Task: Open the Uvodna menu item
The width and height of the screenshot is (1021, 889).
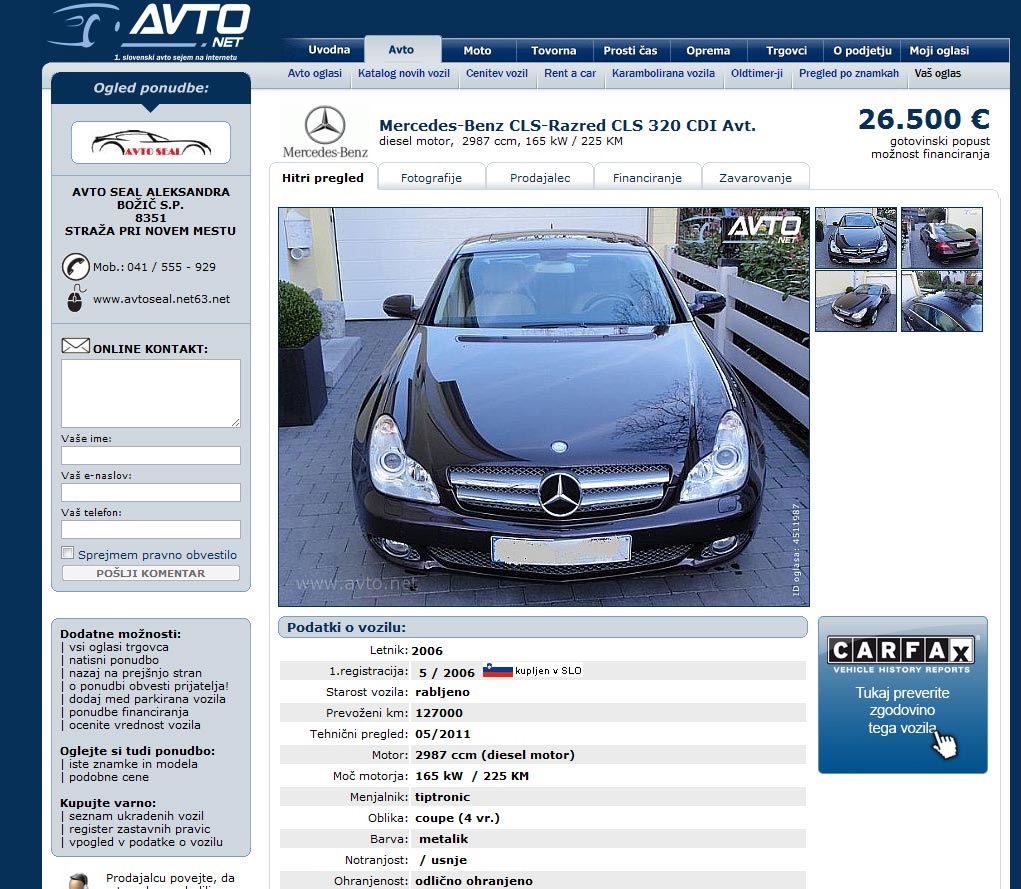Action: point(329,50)
